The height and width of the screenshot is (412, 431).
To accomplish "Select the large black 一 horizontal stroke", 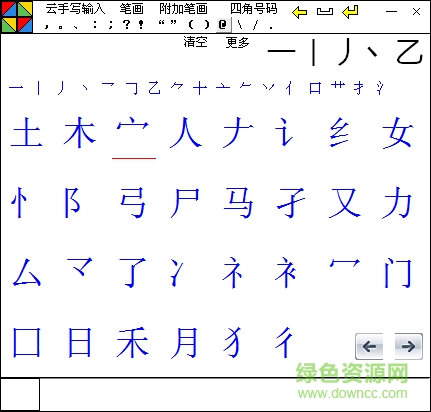I will pyautogui.click(x=282, y=51).
